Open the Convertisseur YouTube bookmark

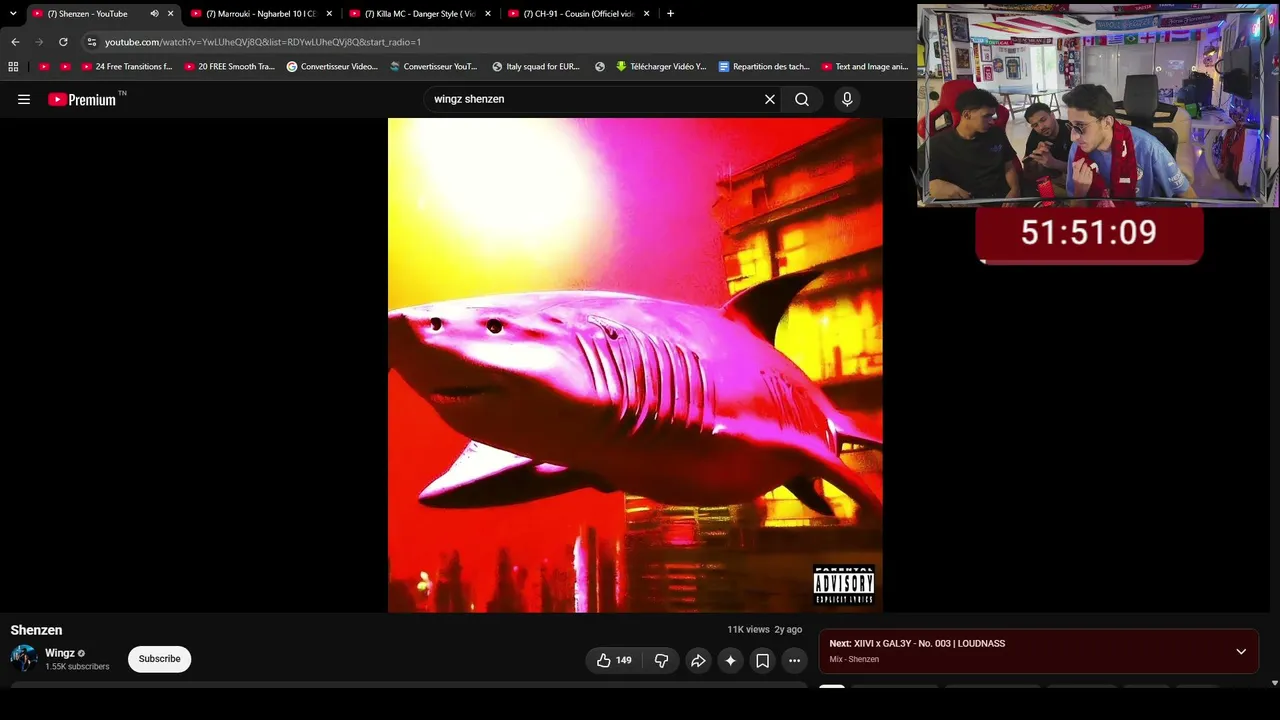click(434, 67)
